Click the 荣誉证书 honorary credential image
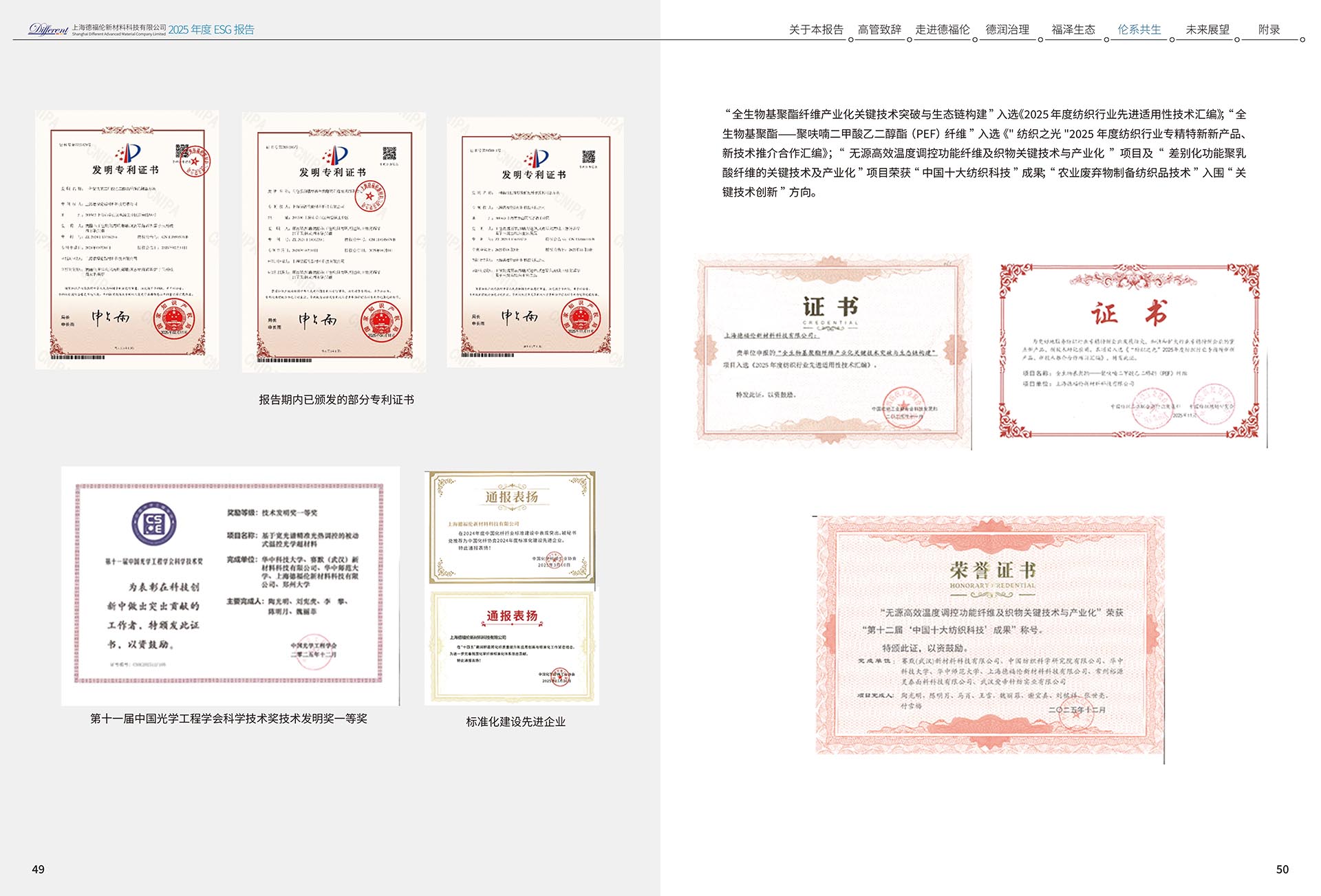The image size is (1321, 896). click(x=991, y=636)
